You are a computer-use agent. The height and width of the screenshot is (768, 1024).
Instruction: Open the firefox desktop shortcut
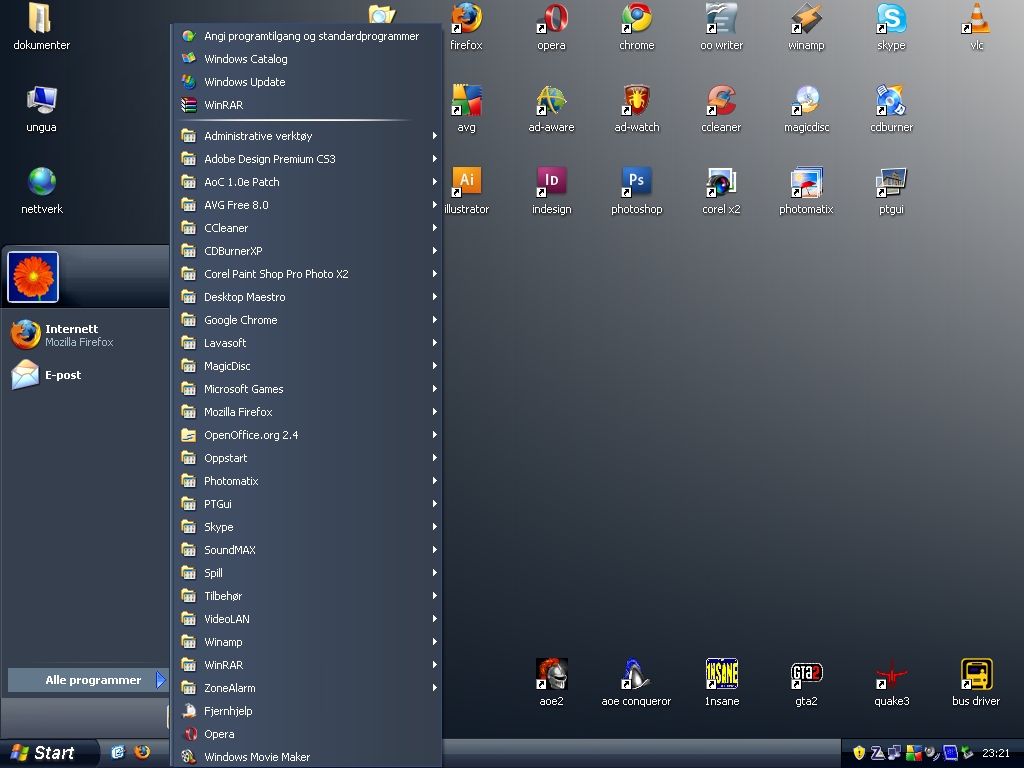click(x=466, y=27)
